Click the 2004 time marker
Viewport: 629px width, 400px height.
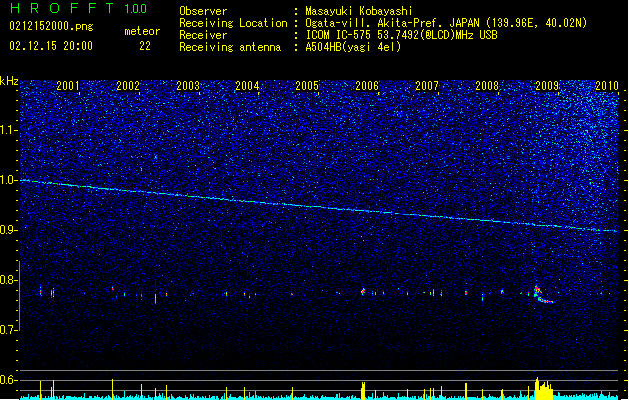click(247, 85)
